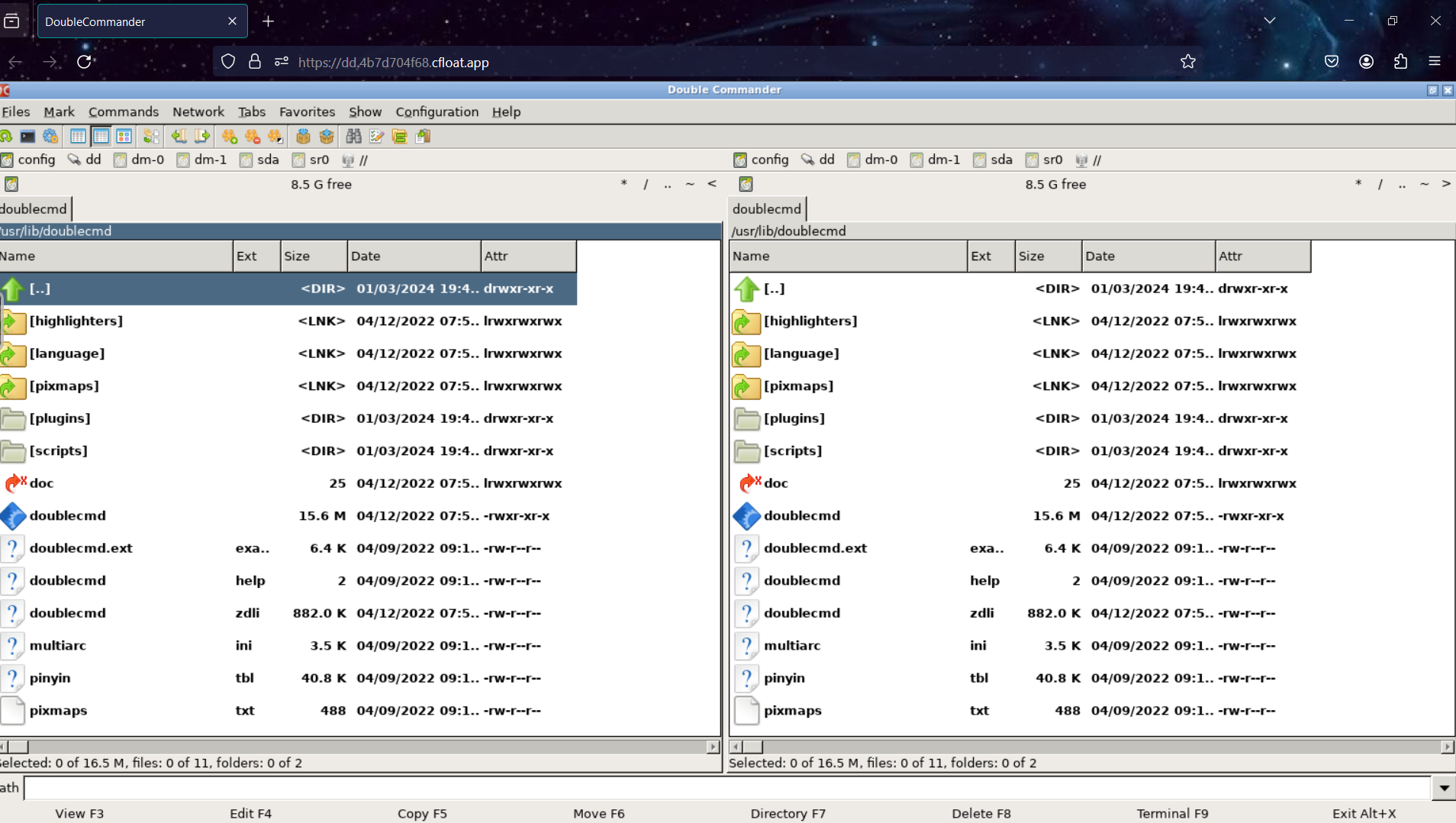
Task: Open the left panel drive list button
Action: click(x=11, y=184)
